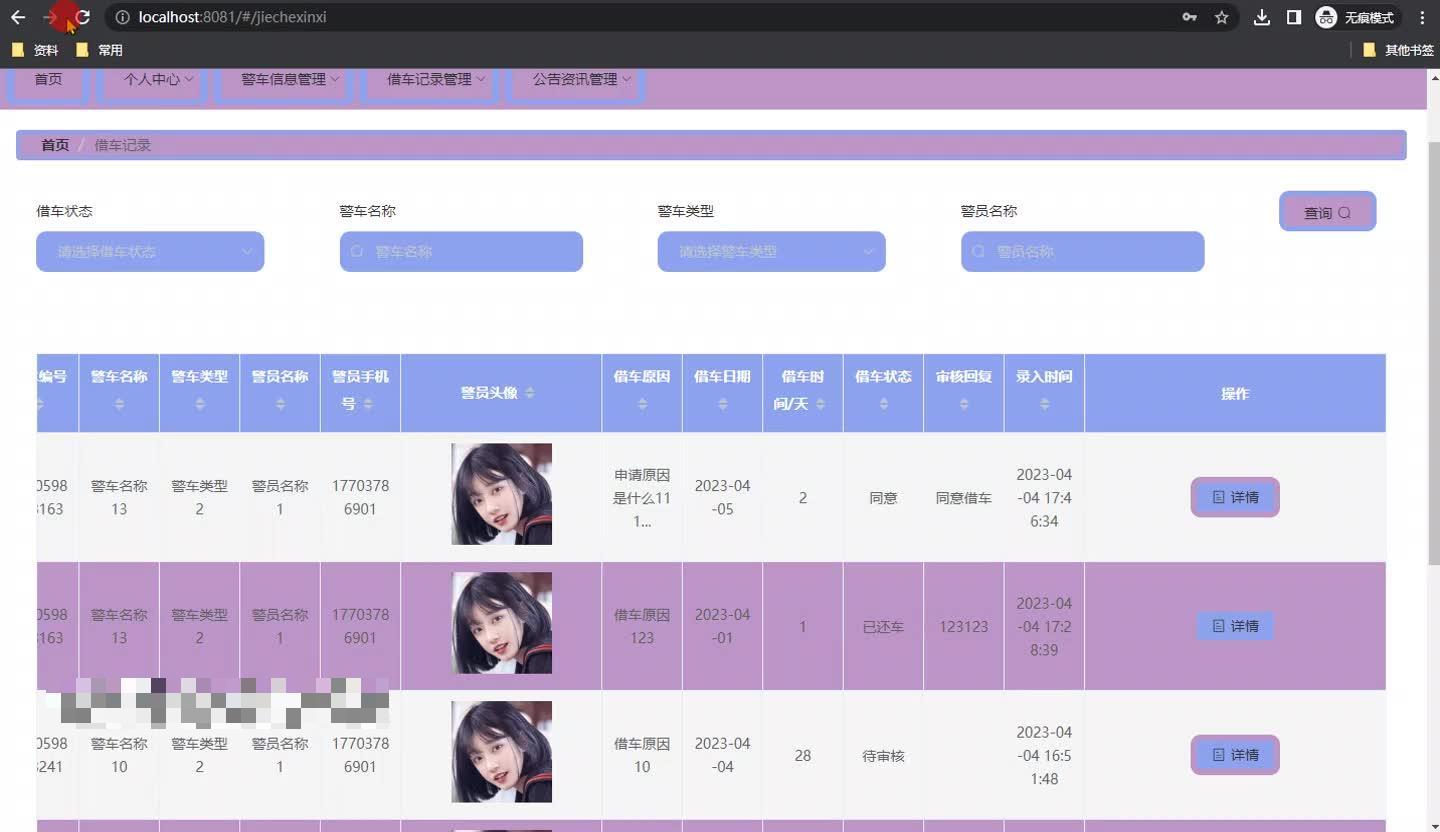Click the document icon inside first 详情 button
The width and height of the screenshot is (1440, 832).
coord(1218,497)
